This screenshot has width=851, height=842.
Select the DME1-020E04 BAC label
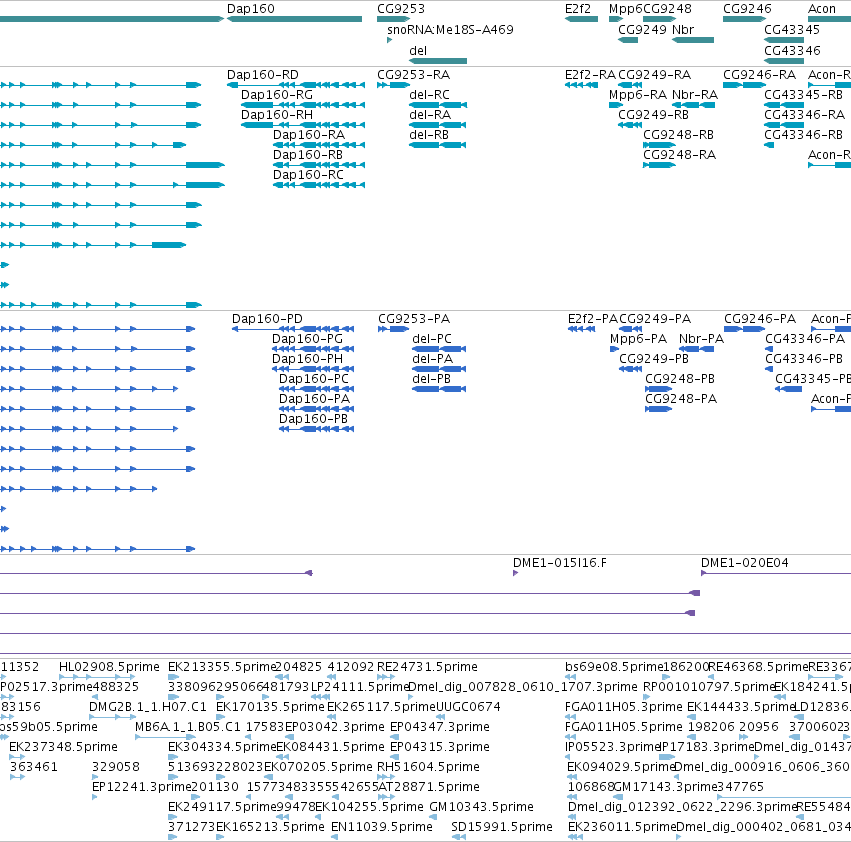745,563
